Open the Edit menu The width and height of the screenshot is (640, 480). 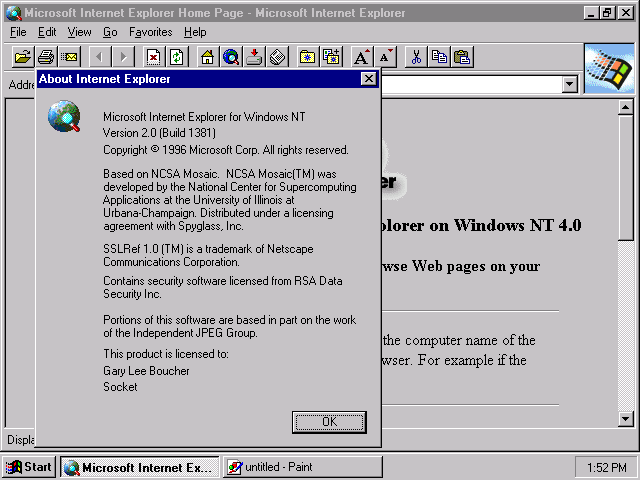click(x=47, y=32)
